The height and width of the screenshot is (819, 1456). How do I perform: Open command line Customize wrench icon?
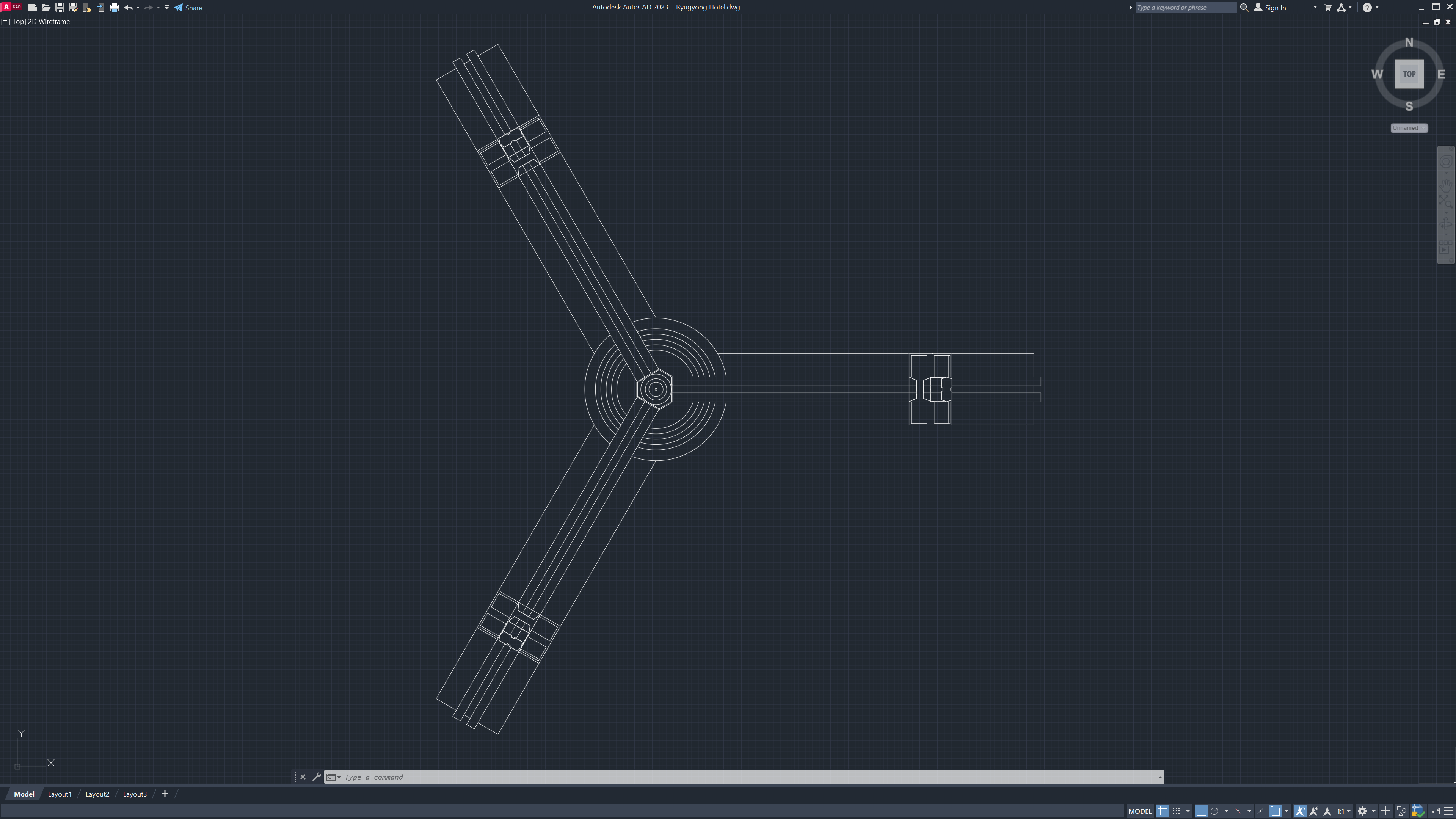pos(317,777)
